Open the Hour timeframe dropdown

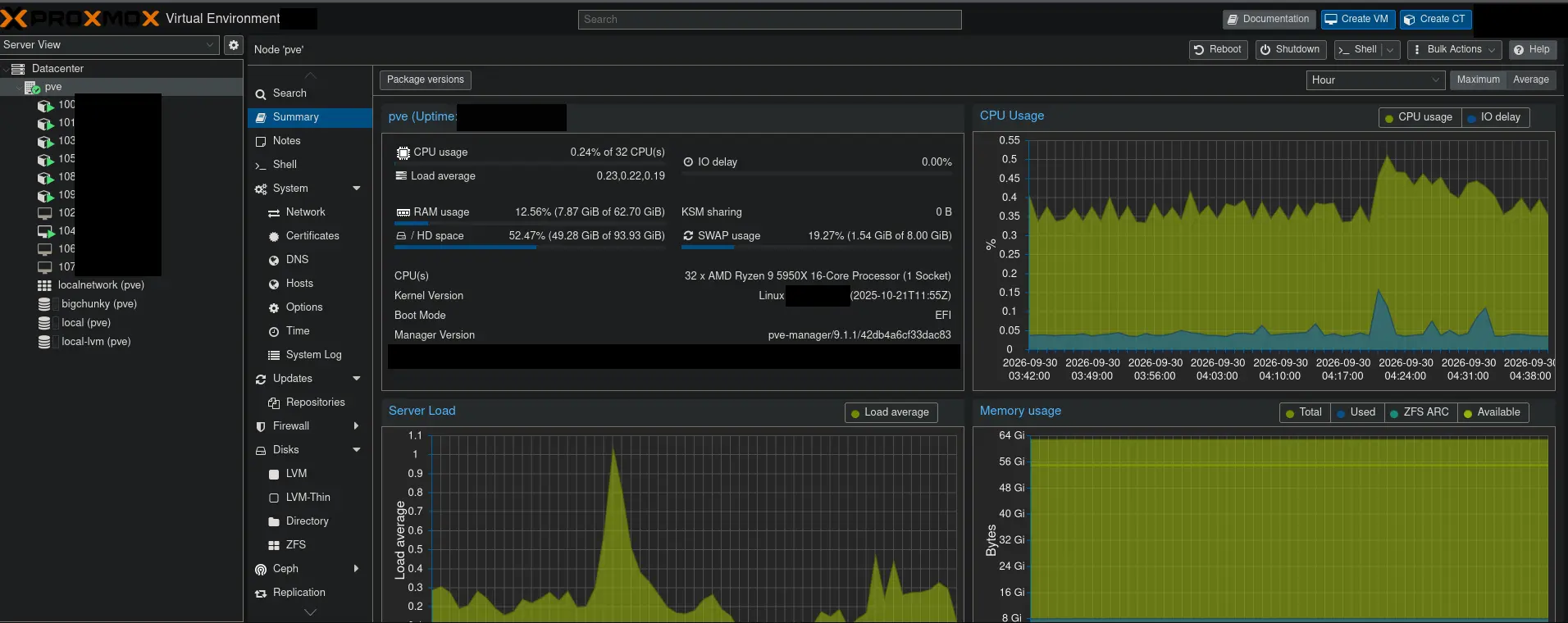pos(1374,80)
